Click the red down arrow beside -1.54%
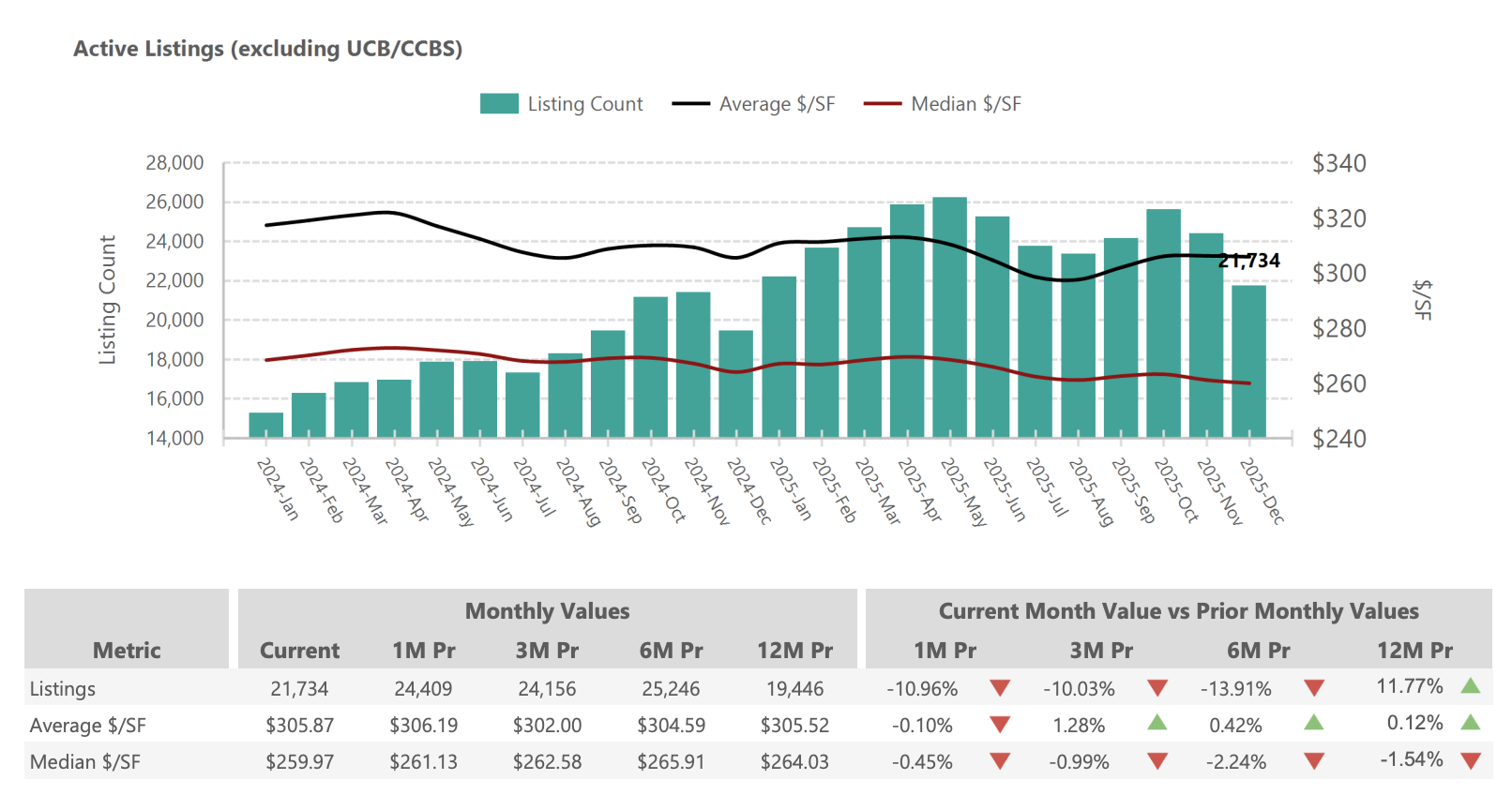The height and width of the screenshot is (810, 1512). coord(1470,761)
